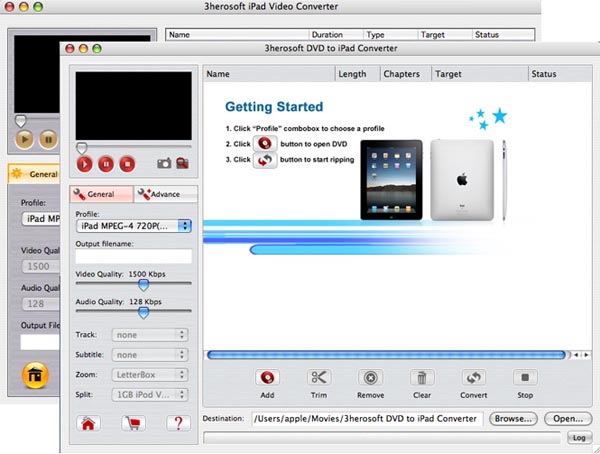
Task: Click the left scroll arrow of file list
Action: 576,355
